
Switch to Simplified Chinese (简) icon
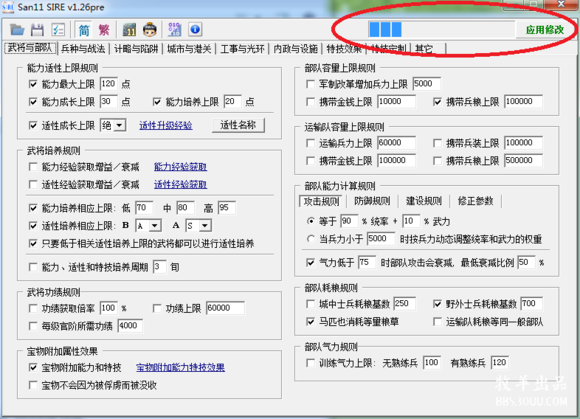(84, 30)
